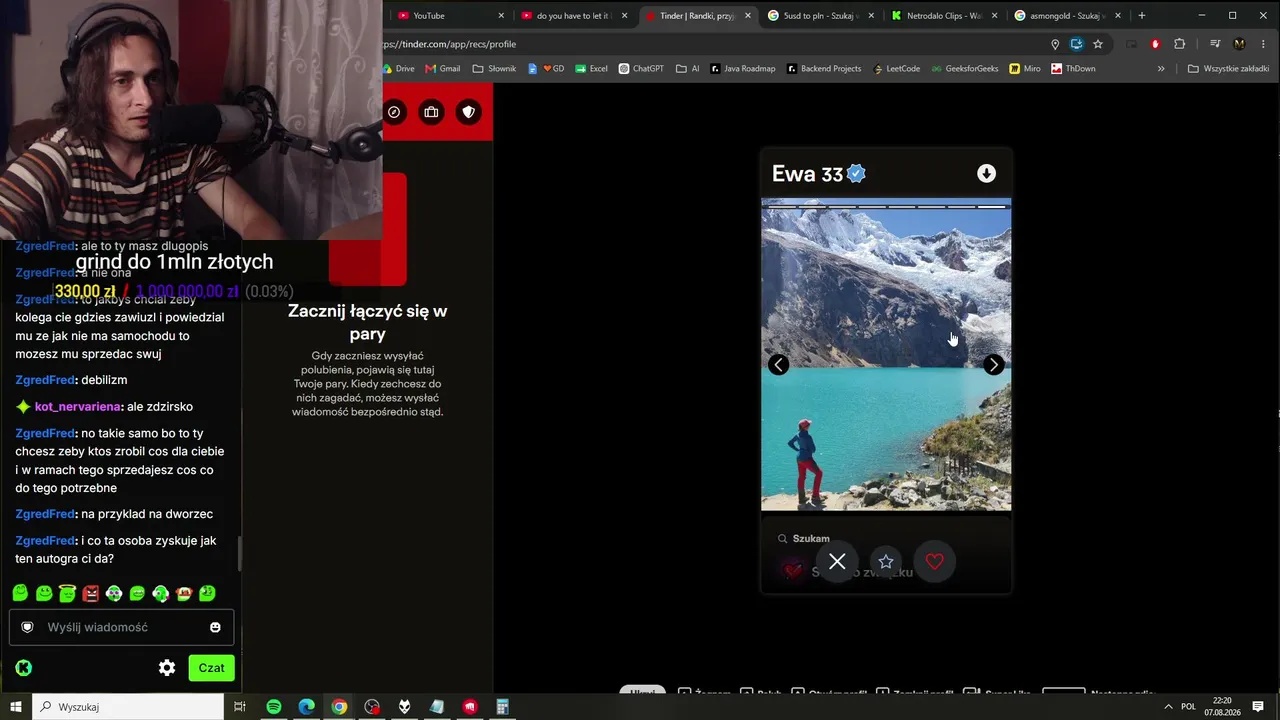Open the Słownik bookmark folder
Screen dimensions: 1280x720
(494, 69)
